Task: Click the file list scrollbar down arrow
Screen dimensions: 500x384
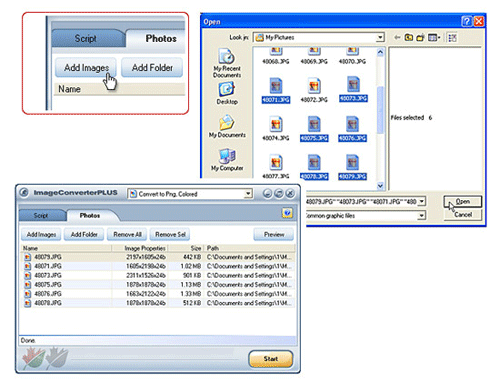Action: (x=380, y=186)
